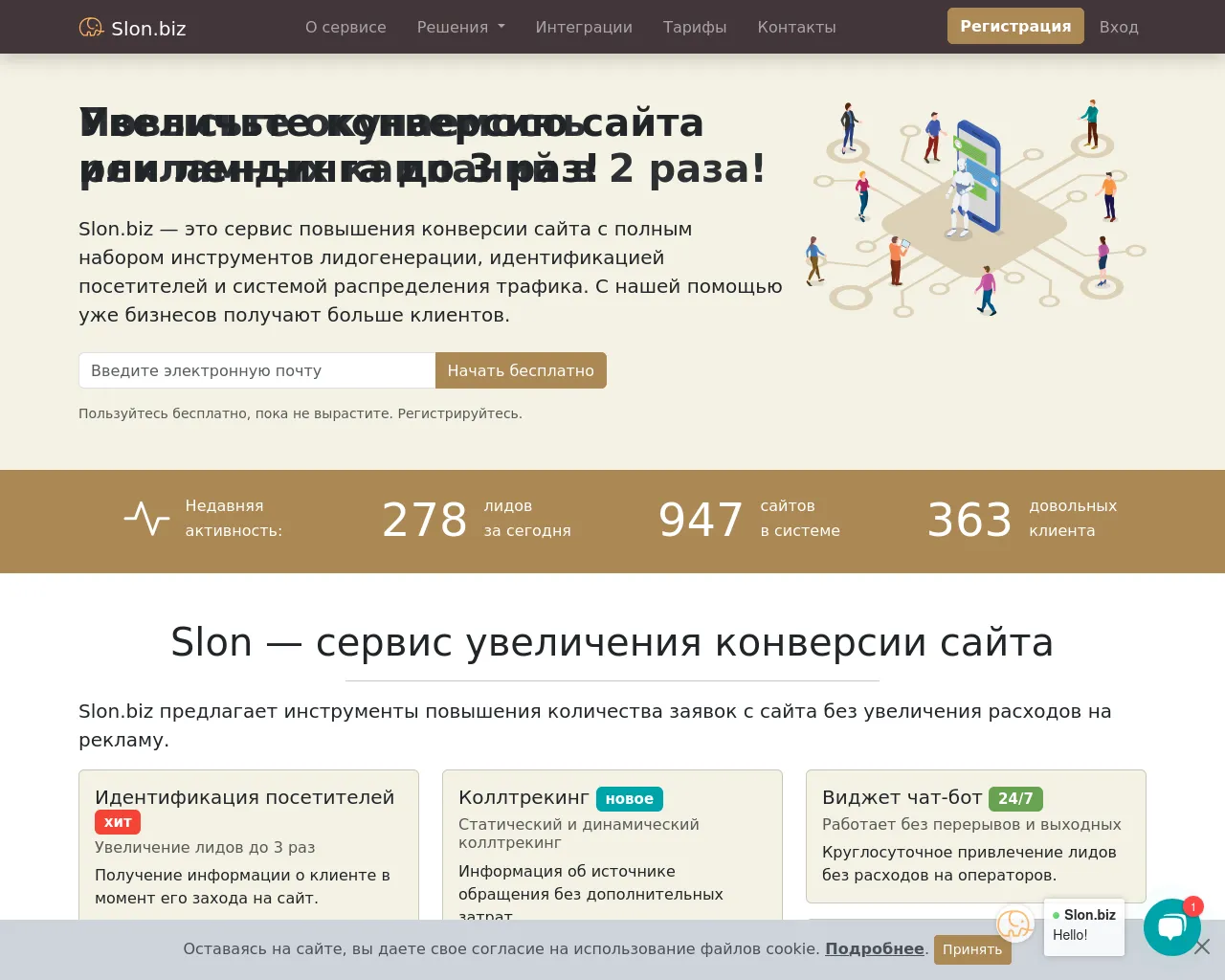Image resolution: width=1225 pixels, height=980 pixels.
Task: Click the "Начать бесплатно" button
Action: pyautogui.click(x=521, y=370)
